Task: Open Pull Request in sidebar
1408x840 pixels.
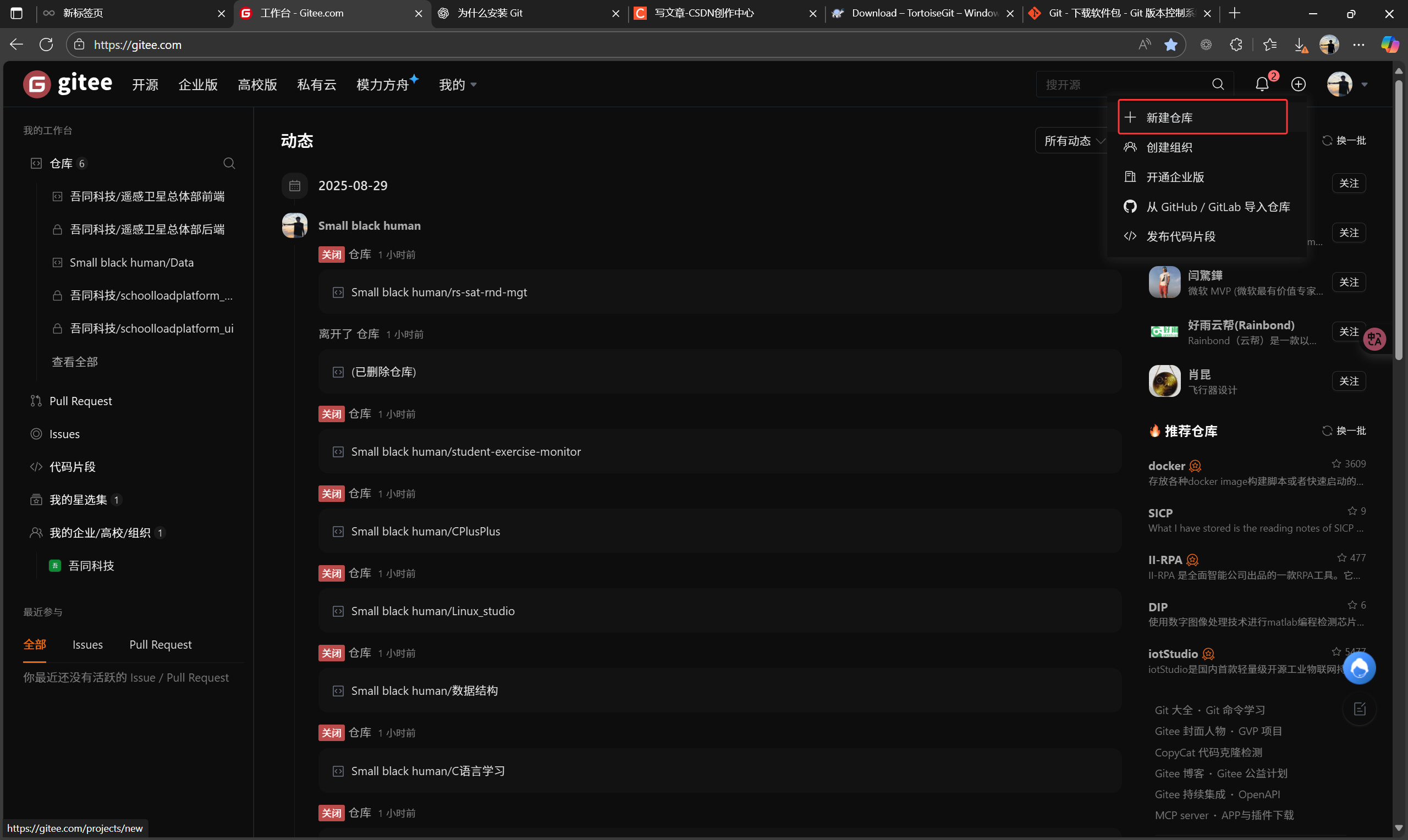Action: (80, 401)
